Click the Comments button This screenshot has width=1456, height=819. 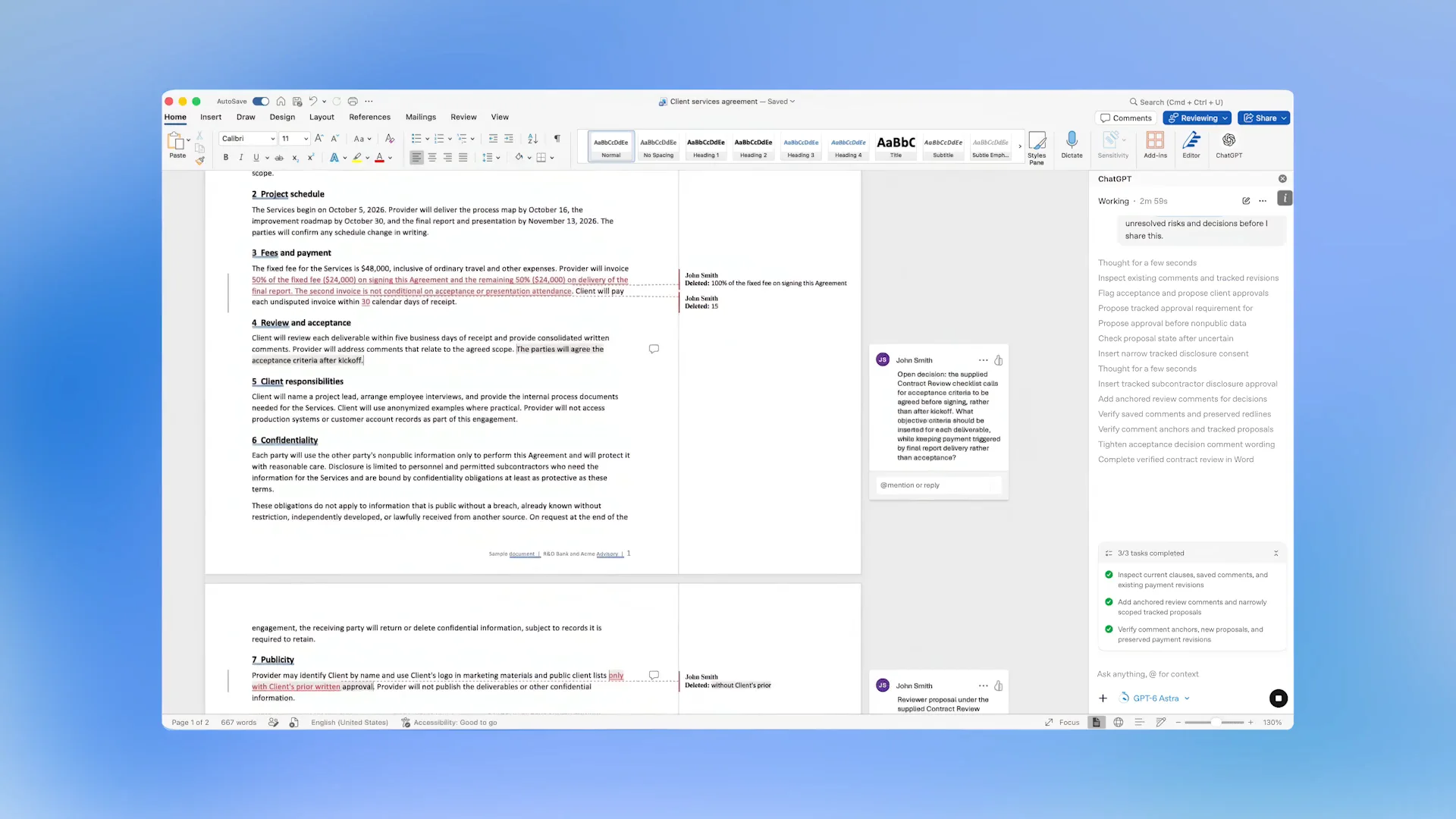point(1126,118)
